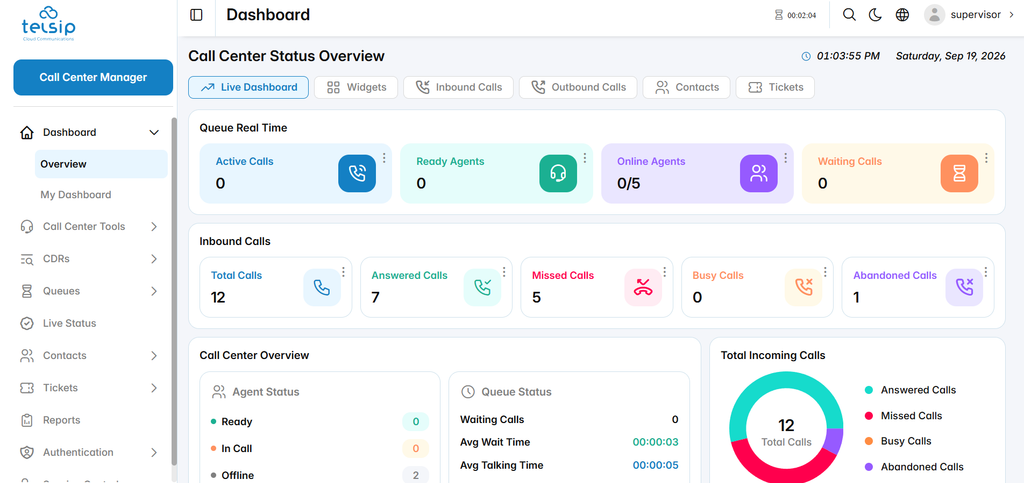Click the Call Center Manager button
Screen dimensions: 1024x483
coord(93,78)
